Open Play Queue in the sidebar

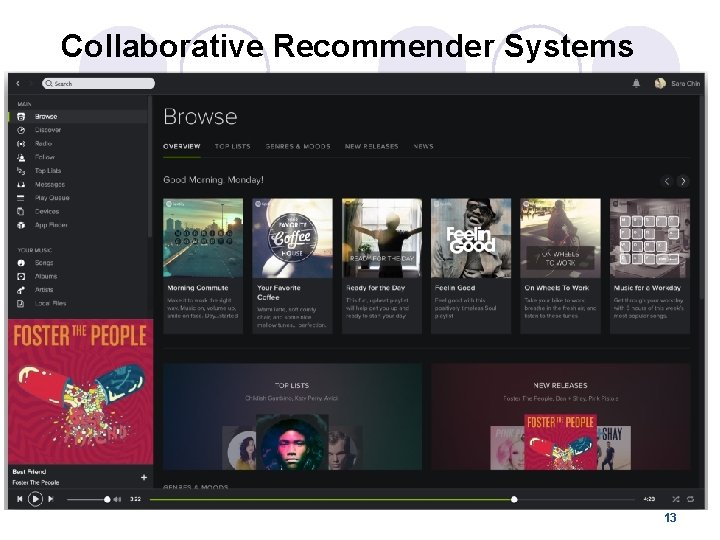click(52, 198)
